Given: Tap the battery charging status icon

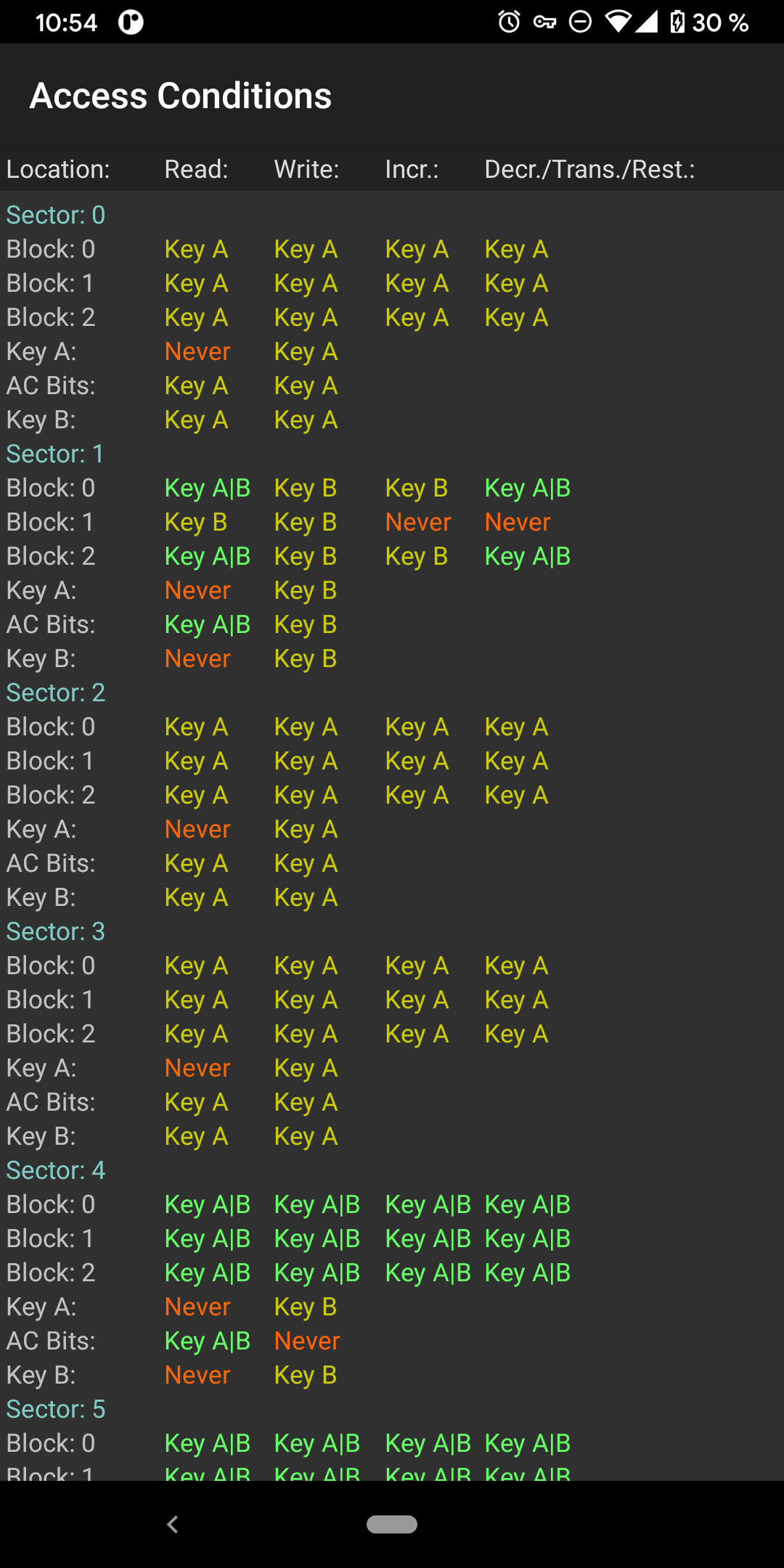Looking at the screenshot, I should pos(677,23).
